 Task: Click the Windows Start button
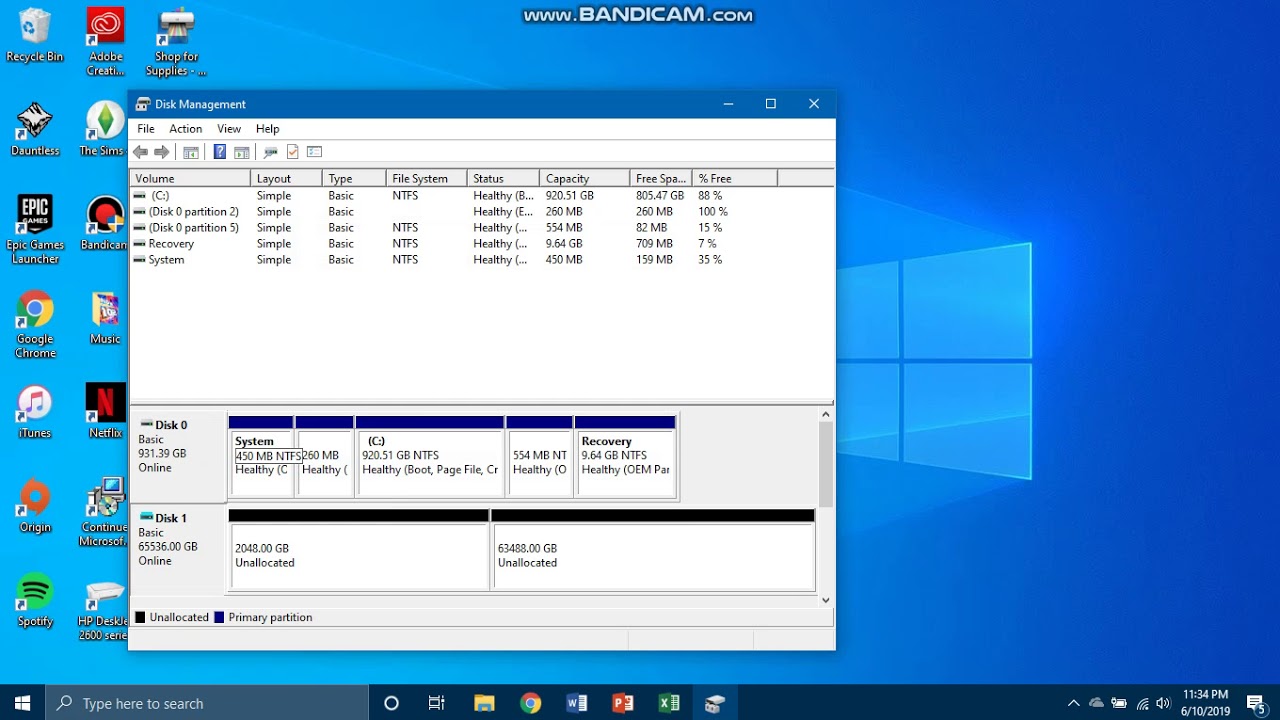click(23, 703)
